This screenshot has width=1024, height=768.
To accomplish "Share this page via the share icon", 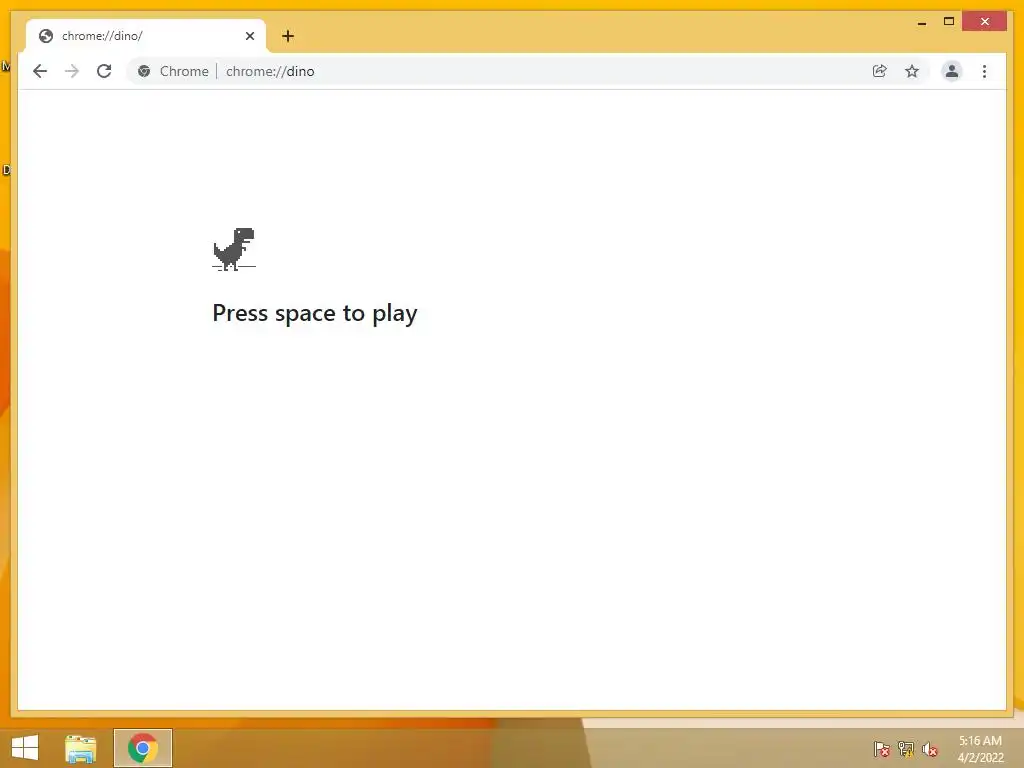I will [880, 71].
